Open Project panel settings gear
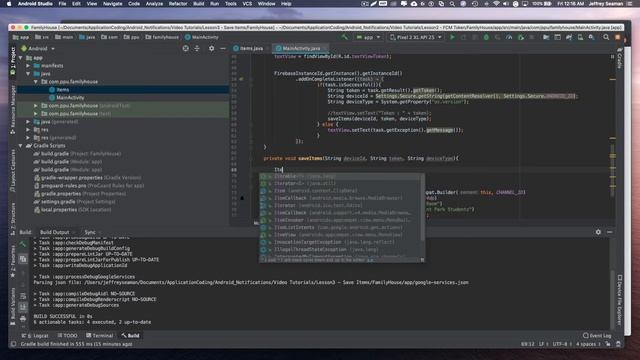Image resolution: width=640 pixels, height=360 pixels. (211, 48)
